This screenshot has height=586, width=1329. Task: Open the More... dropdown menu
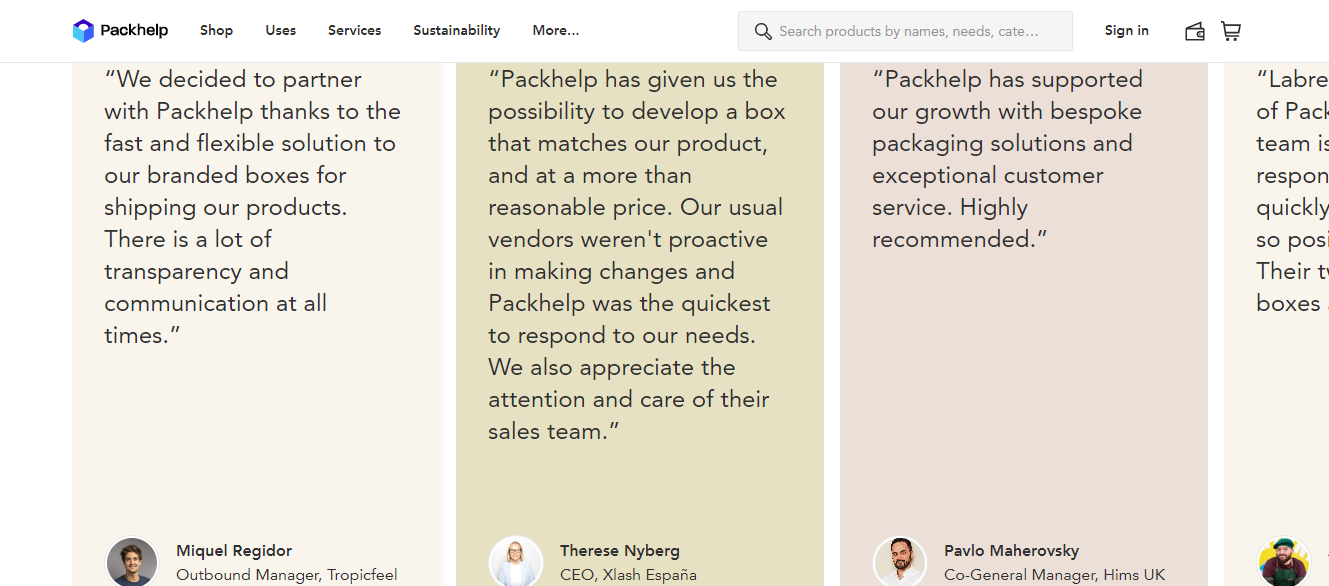point(555,30)
